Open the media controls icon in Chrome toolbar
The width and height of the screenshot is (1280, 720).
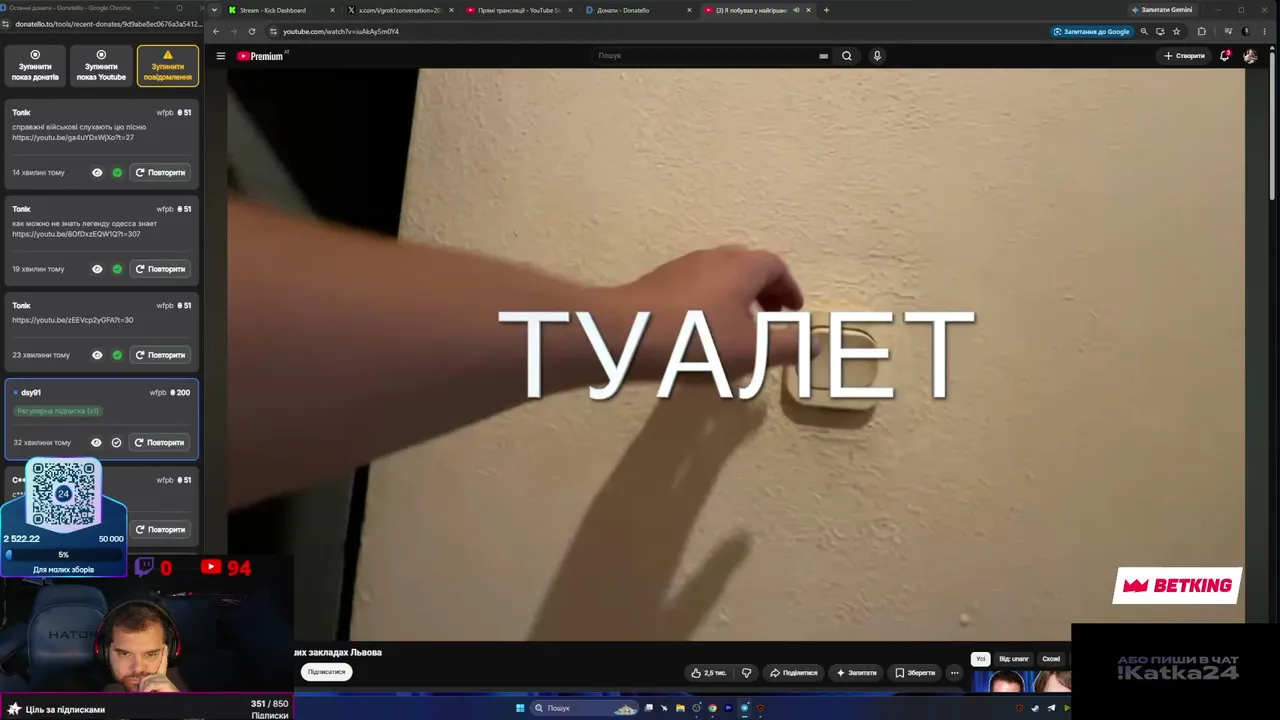(x=1228, y=31)
